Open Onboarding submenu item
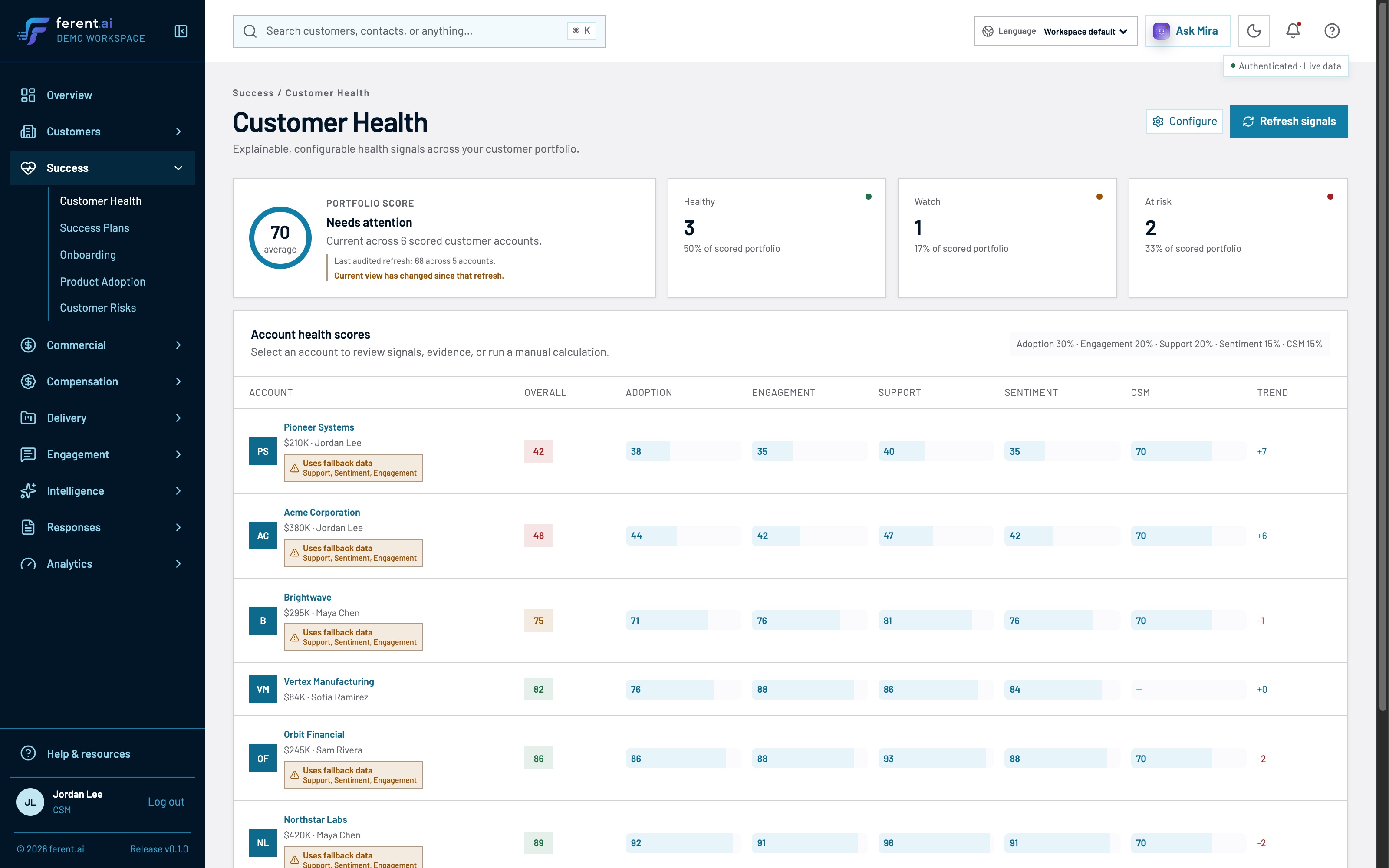This screenshot has width=1389, height=868. (x=88, y=255)
